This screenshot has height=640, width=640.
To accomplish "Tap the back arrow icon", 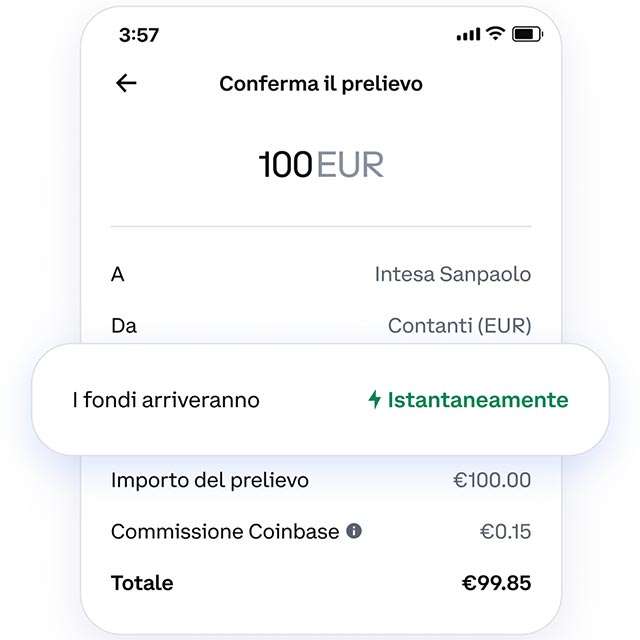I will [126, 84].
